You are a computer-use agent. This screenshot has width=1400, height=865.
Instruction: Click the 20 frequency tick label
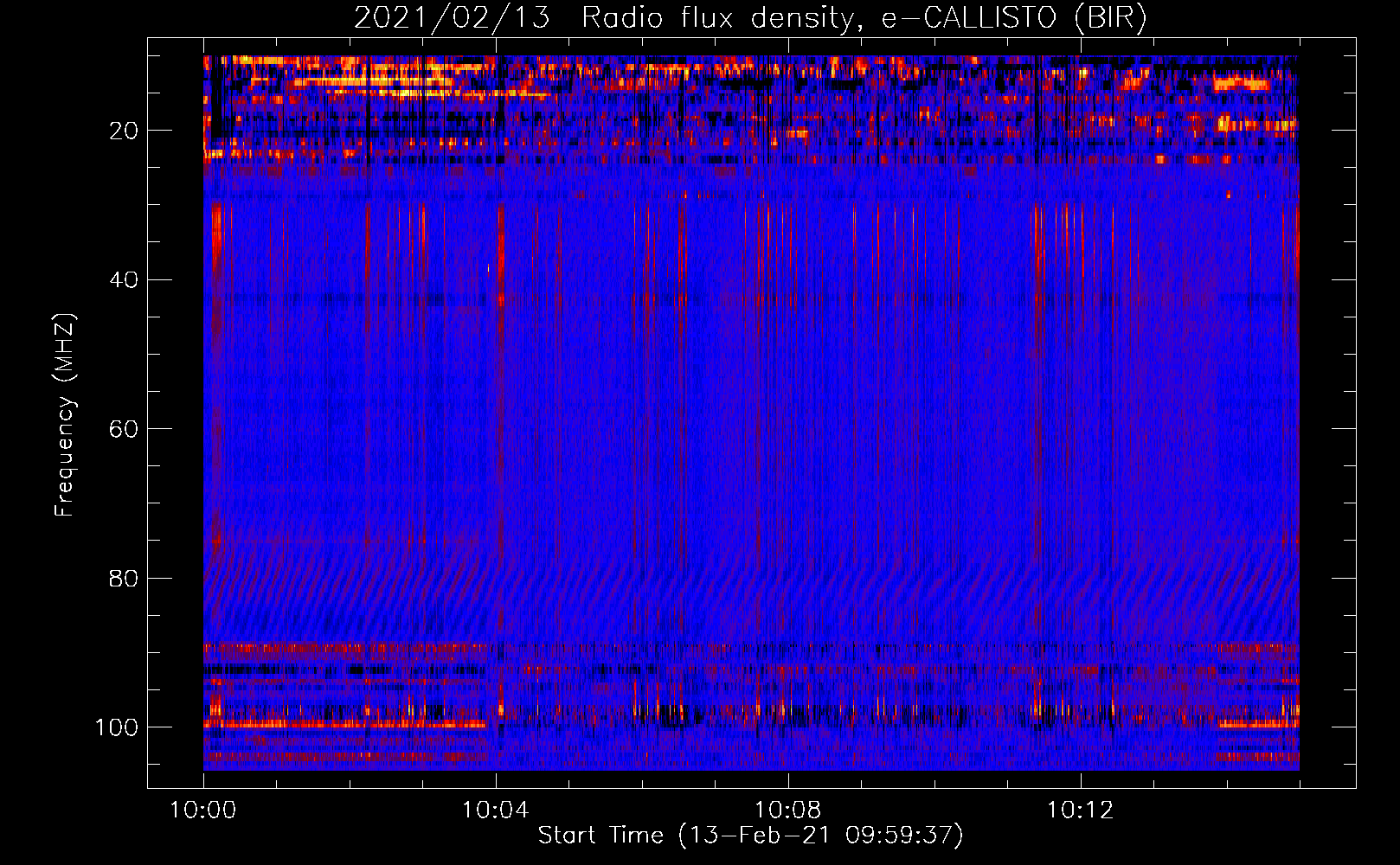[x=124, y=131]
